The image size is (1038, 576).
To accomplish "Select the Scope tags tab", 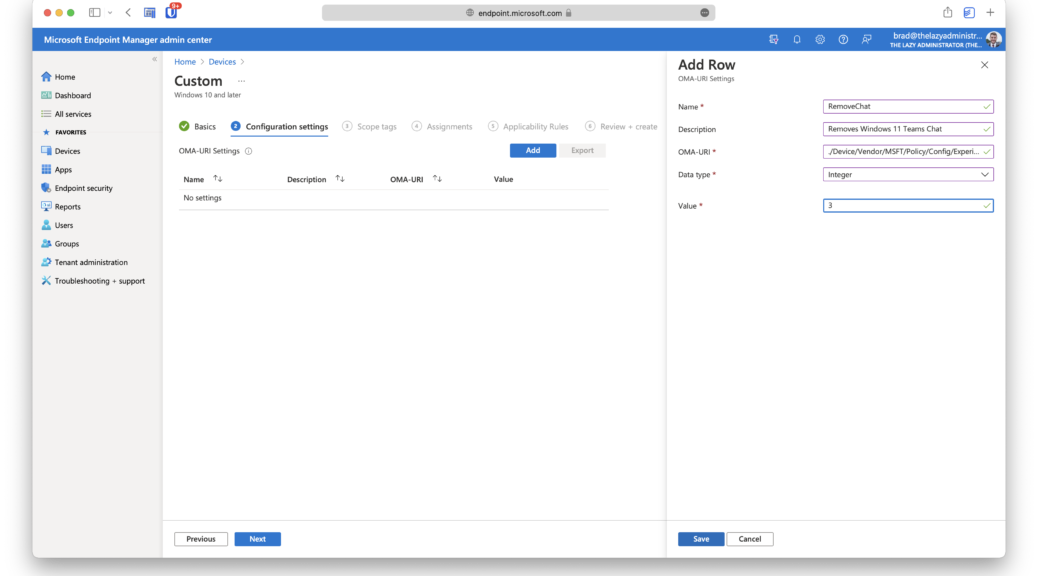I will [x=369, y=126].
